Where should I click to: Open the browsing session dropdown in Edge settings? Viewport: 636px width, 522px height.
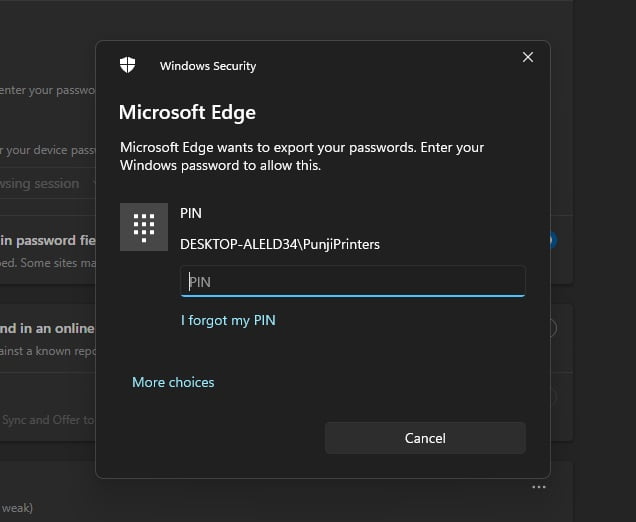(48, 184)
